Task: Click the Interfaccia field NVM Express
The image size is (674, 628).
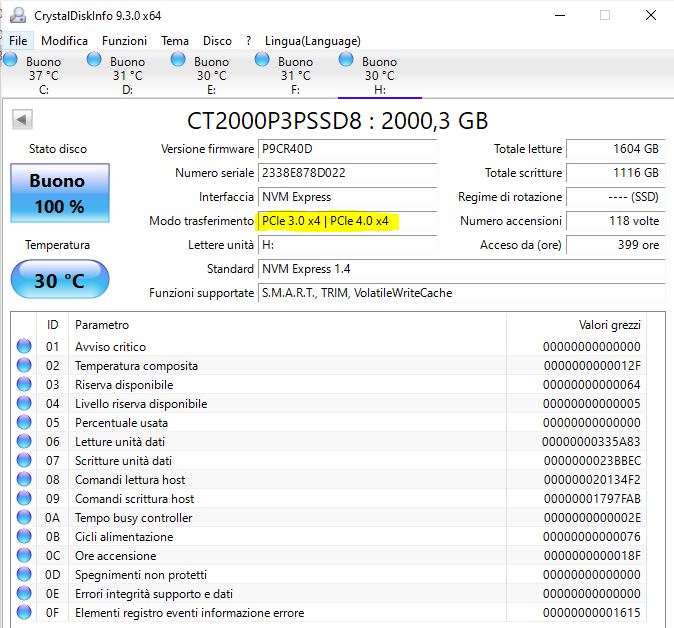Action: [x=347, y=197]
